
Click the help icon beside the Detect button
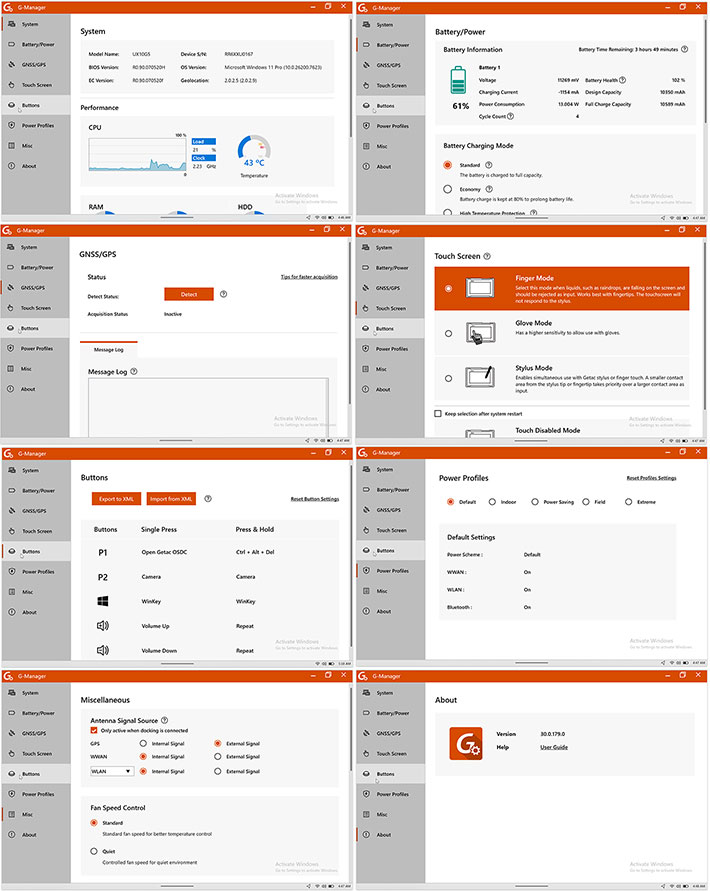[x=223, y=294]
